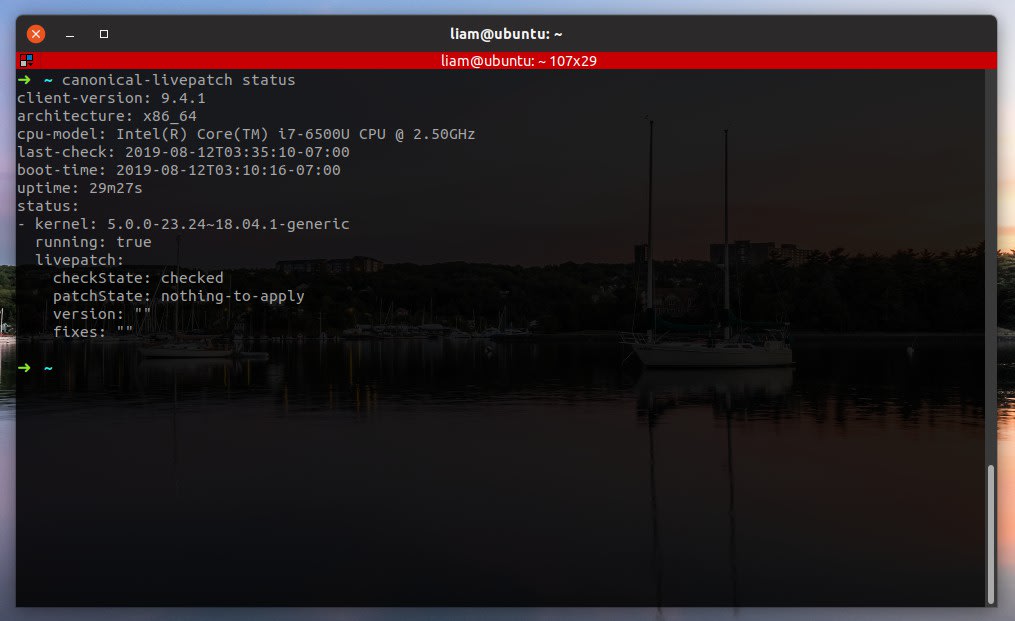
Task: Click the running: true line
Action: (93, 242)
